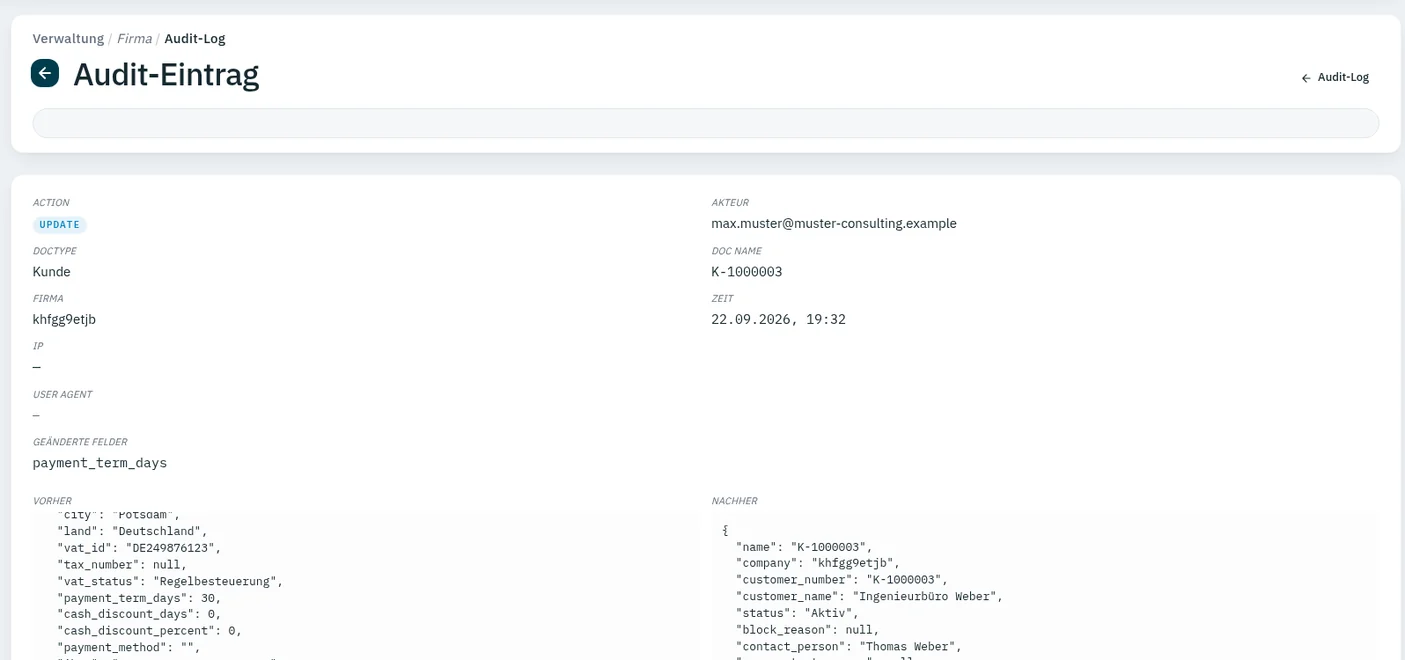
Task: Select the "block_reason": null line
Action: 808,630
